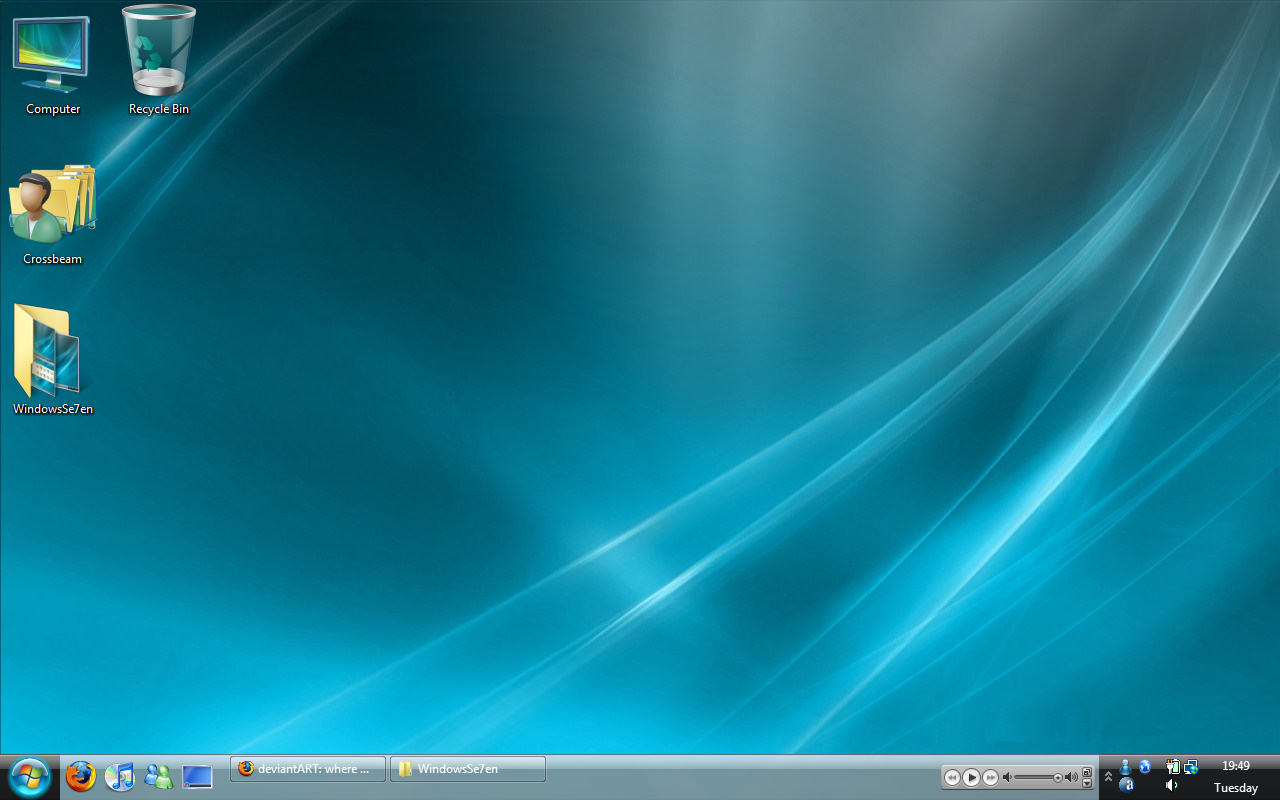
Task: Switch to the deviantART taskbar window
Action: (307, 768)
